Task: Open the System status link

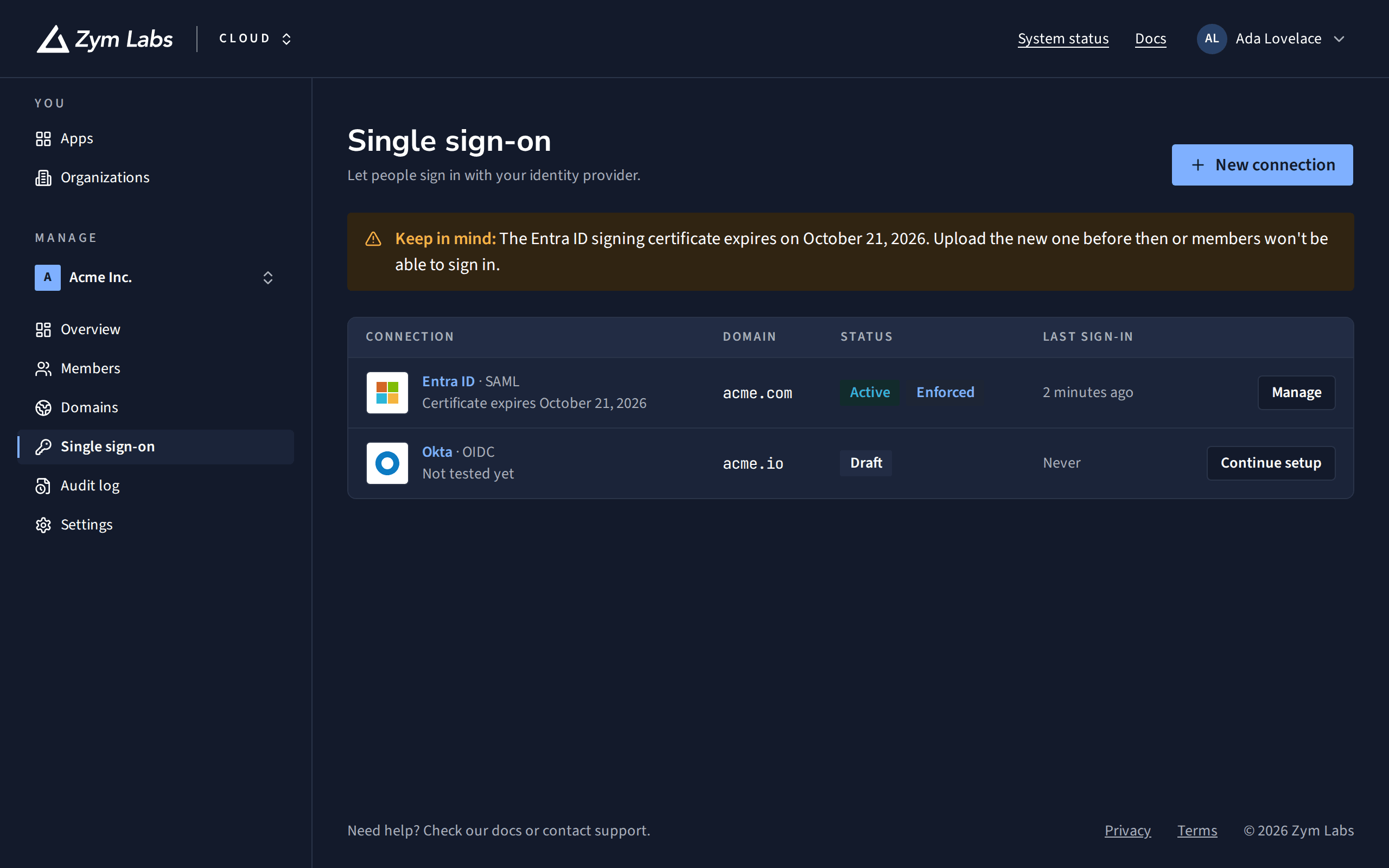Action: pyautogui.click(x=1063, y=39)
